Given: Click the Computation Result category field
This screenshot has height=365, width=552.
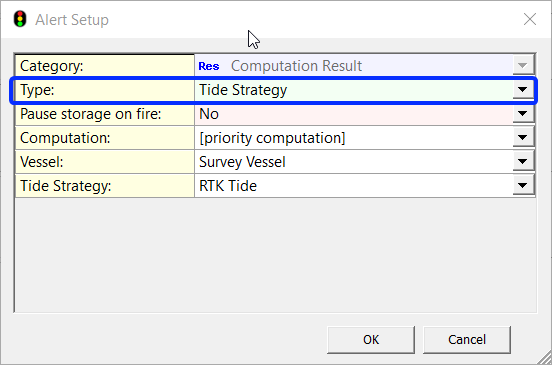Looking at the screenshot, I should coord(354,66).
